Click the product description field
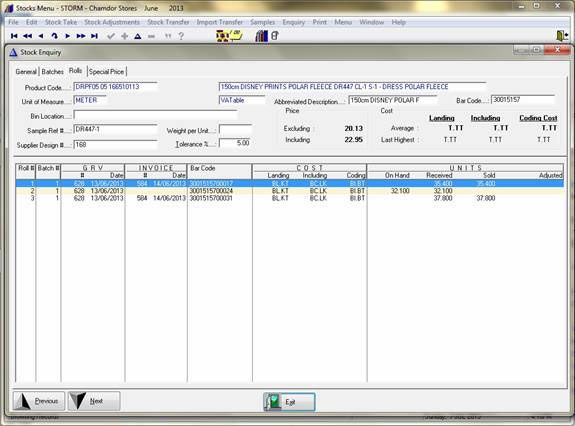575x426 pixels. point(352,87)
